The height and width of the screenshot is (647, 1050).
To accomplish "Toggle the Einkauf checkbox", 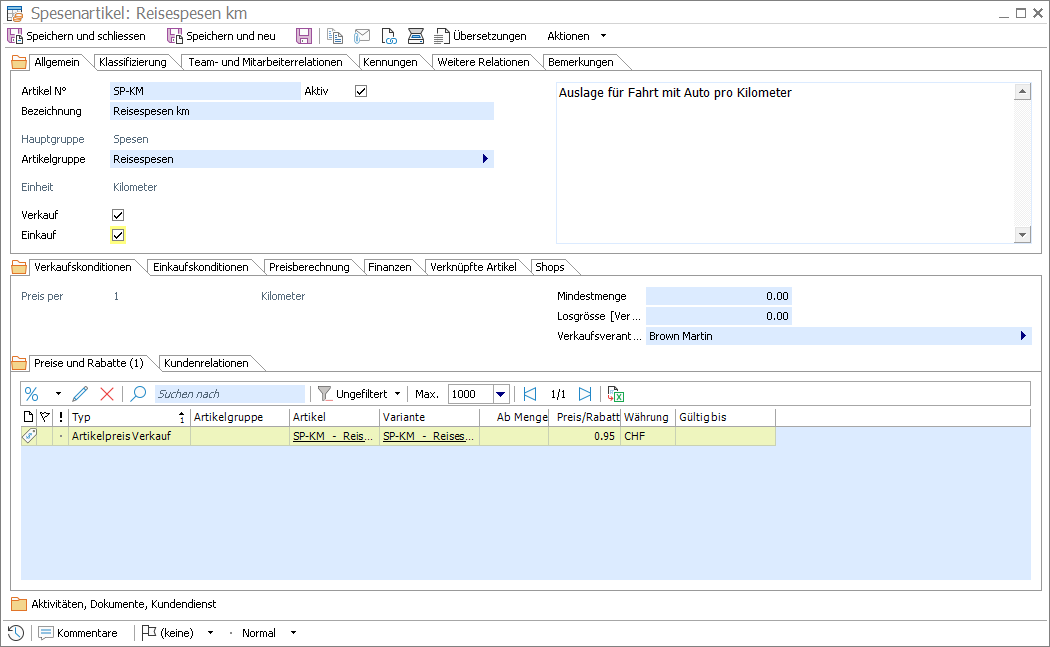I will 118,235.
